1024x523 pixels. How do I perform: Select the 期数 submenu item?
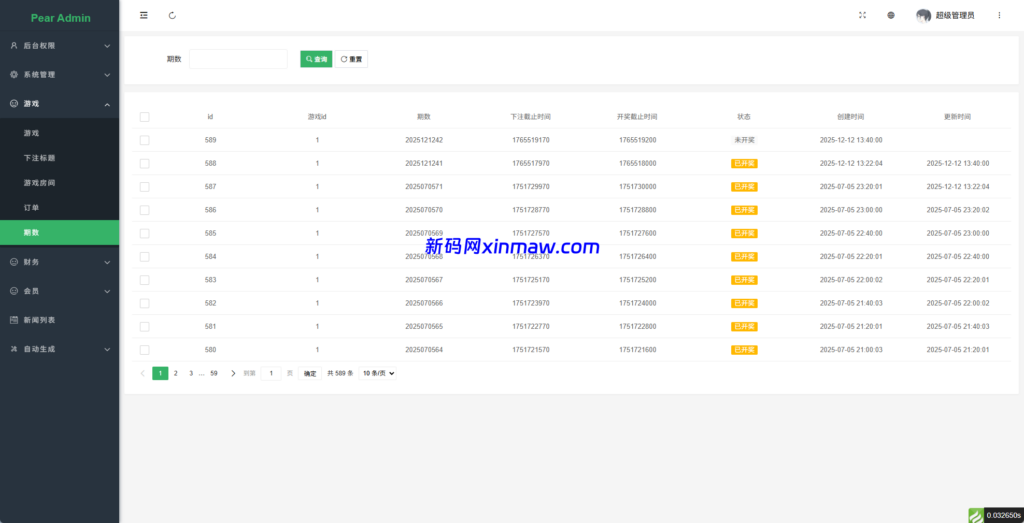tap(59, 232)
